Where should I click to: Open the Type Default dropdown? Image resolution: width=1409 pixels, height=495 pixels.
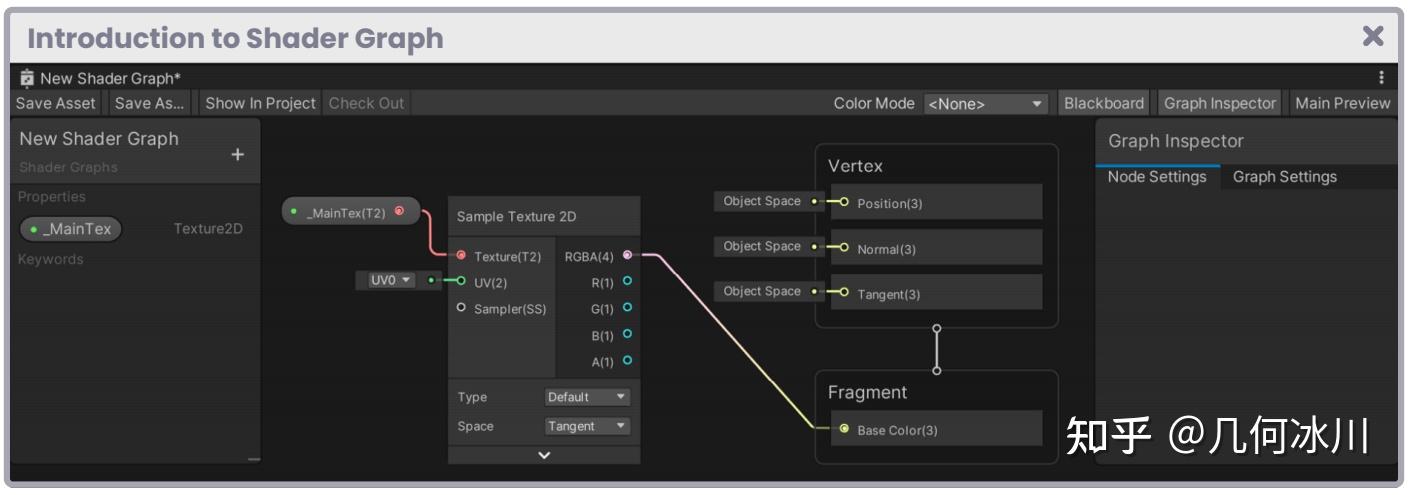pos(588,397)
